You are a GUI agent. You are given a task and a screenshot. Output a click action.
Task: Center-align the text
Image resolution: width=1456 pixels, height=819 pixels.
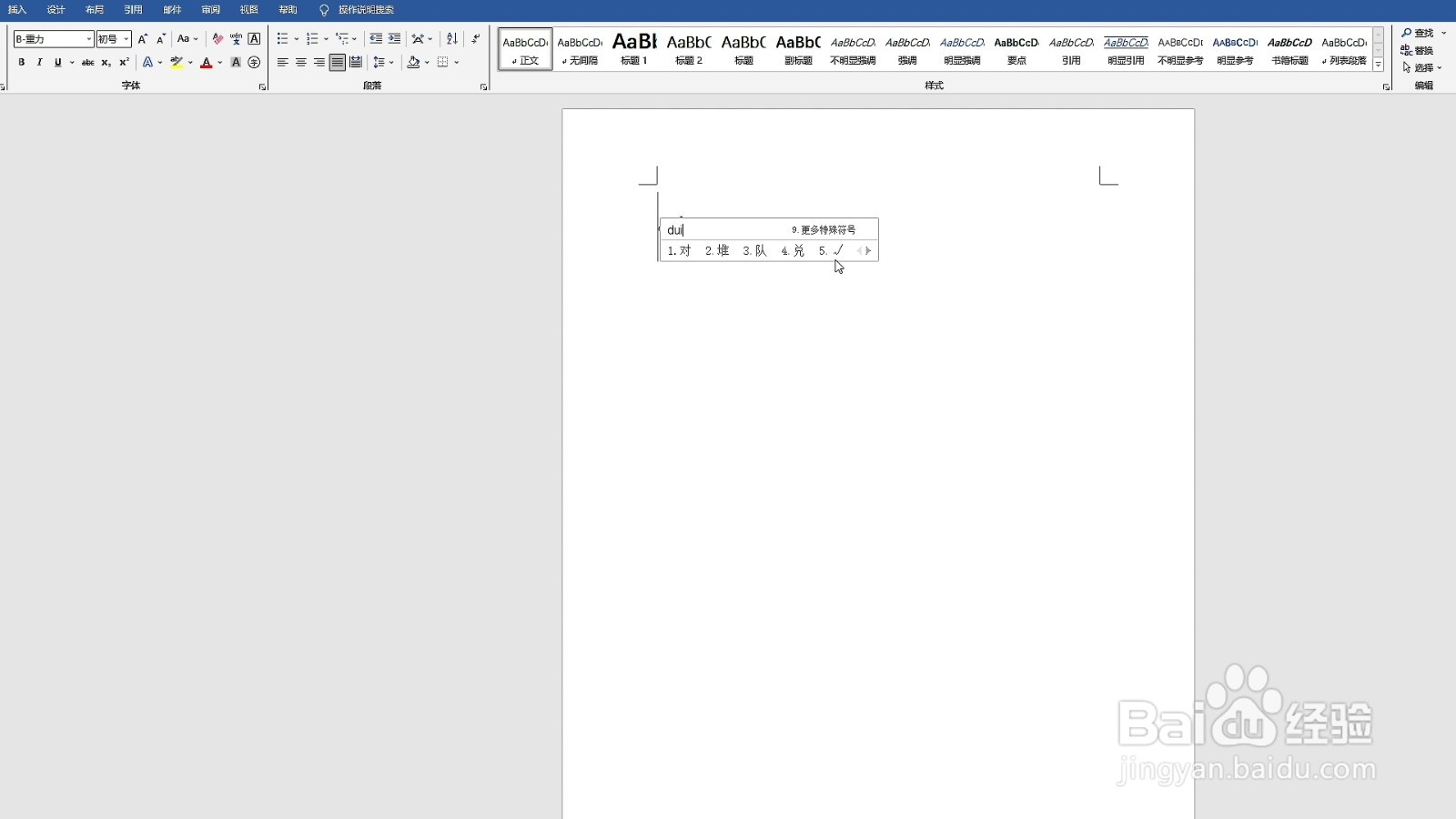300,63
